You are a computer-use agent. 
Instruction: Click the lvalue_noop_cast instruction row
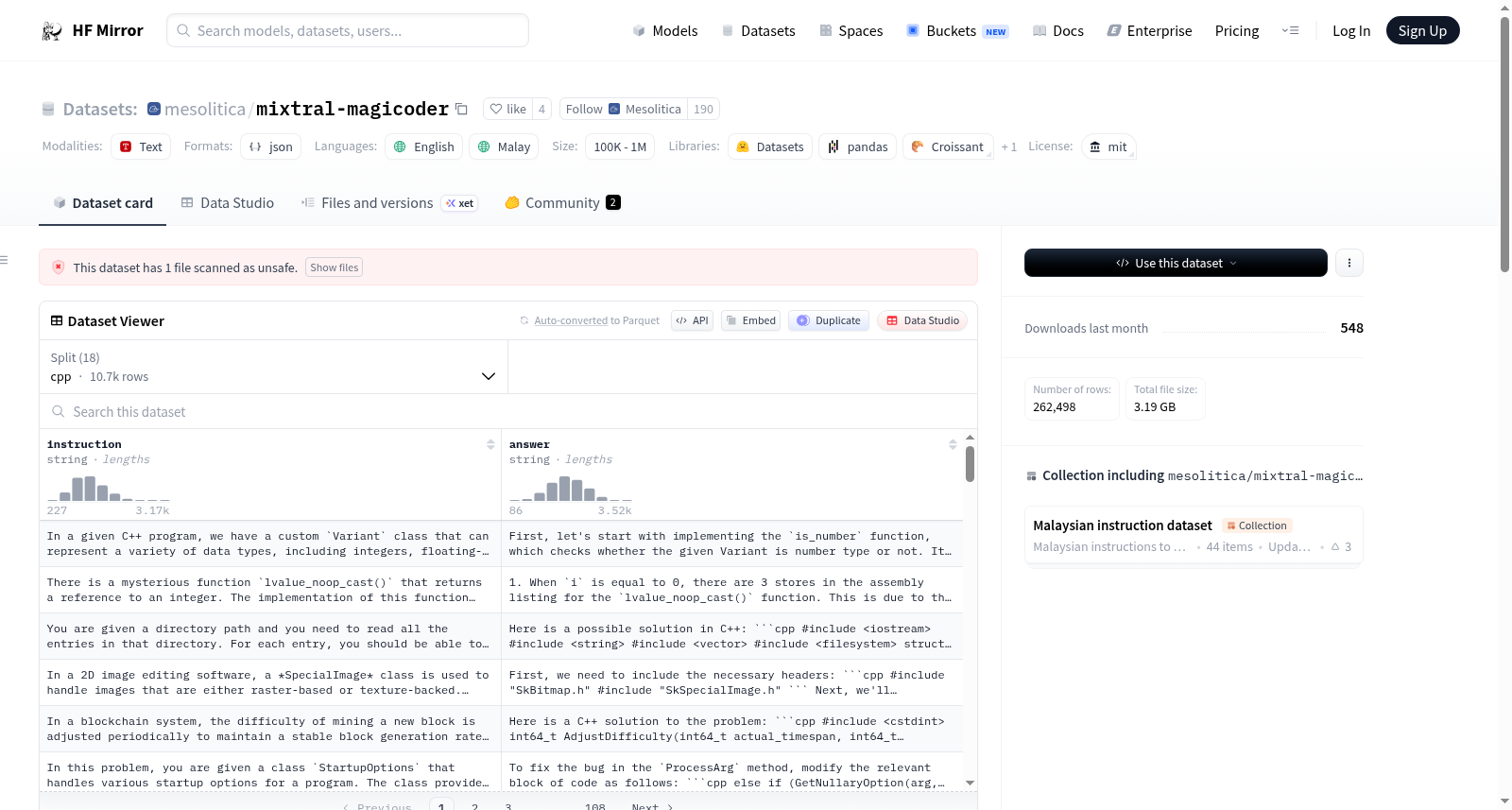click(269, 590)
